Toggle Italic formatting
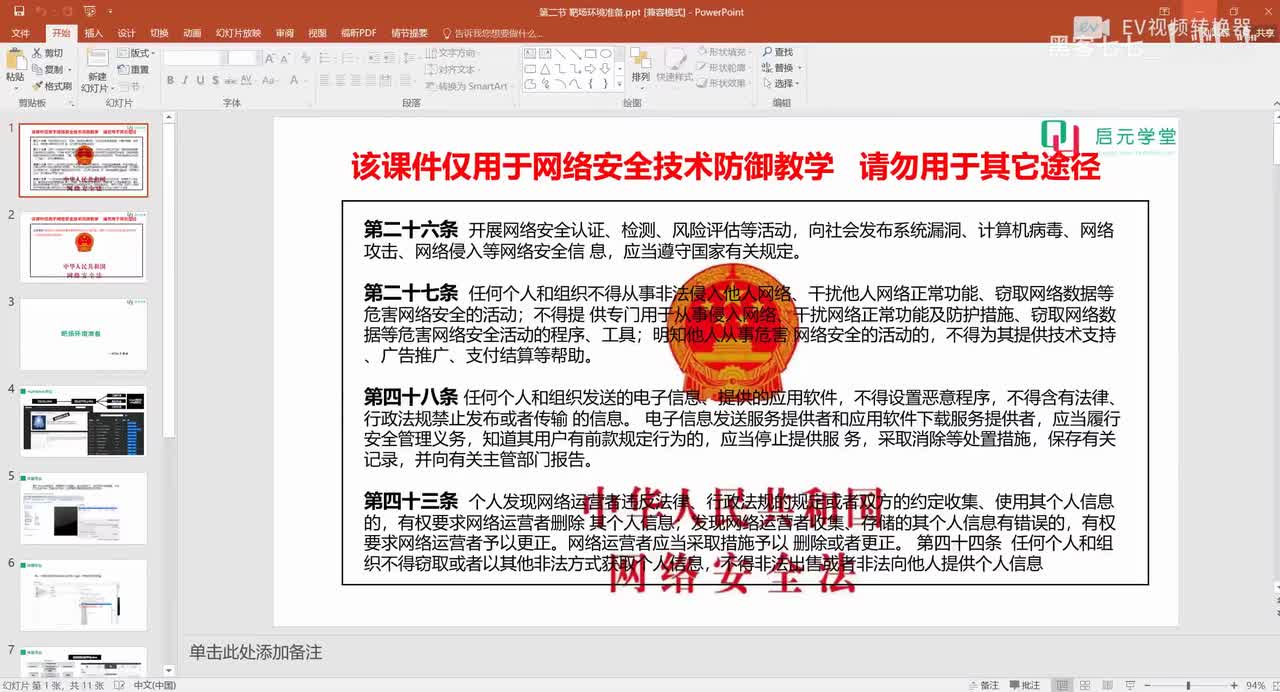Viewport: 1280px width, 692px height. 185,80
